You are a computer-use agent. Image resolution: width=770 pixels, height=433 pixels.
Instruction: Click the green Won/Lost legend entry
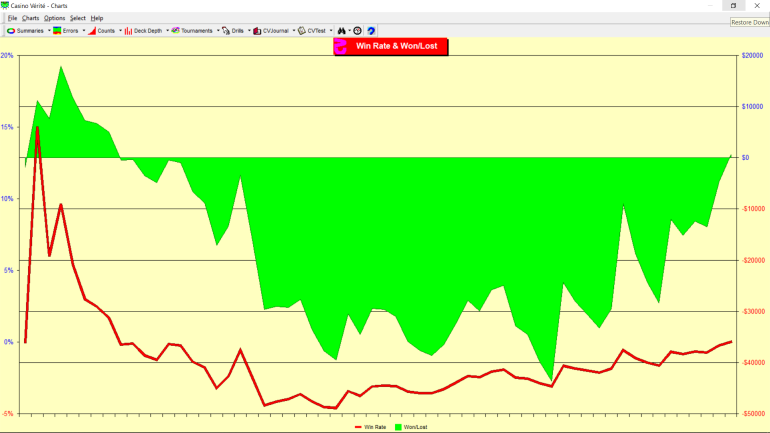[410, 427]
